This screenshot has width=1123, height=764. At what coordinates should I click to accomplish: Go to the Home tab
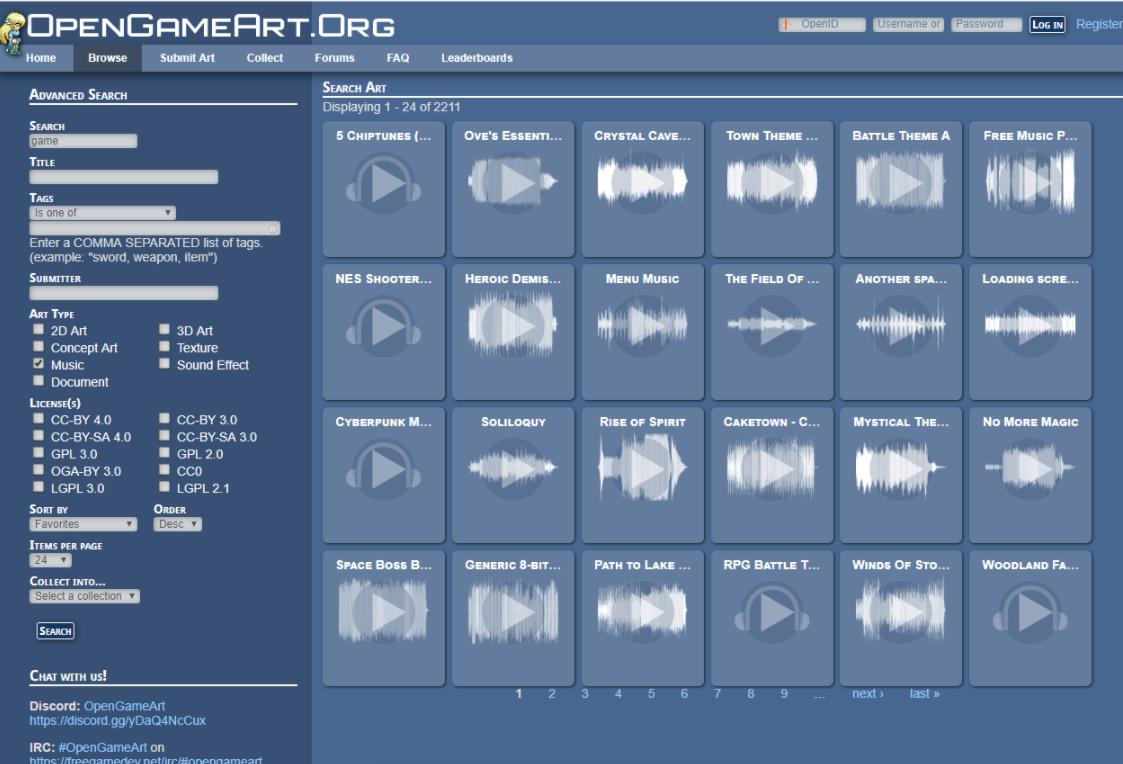point(41,58)
